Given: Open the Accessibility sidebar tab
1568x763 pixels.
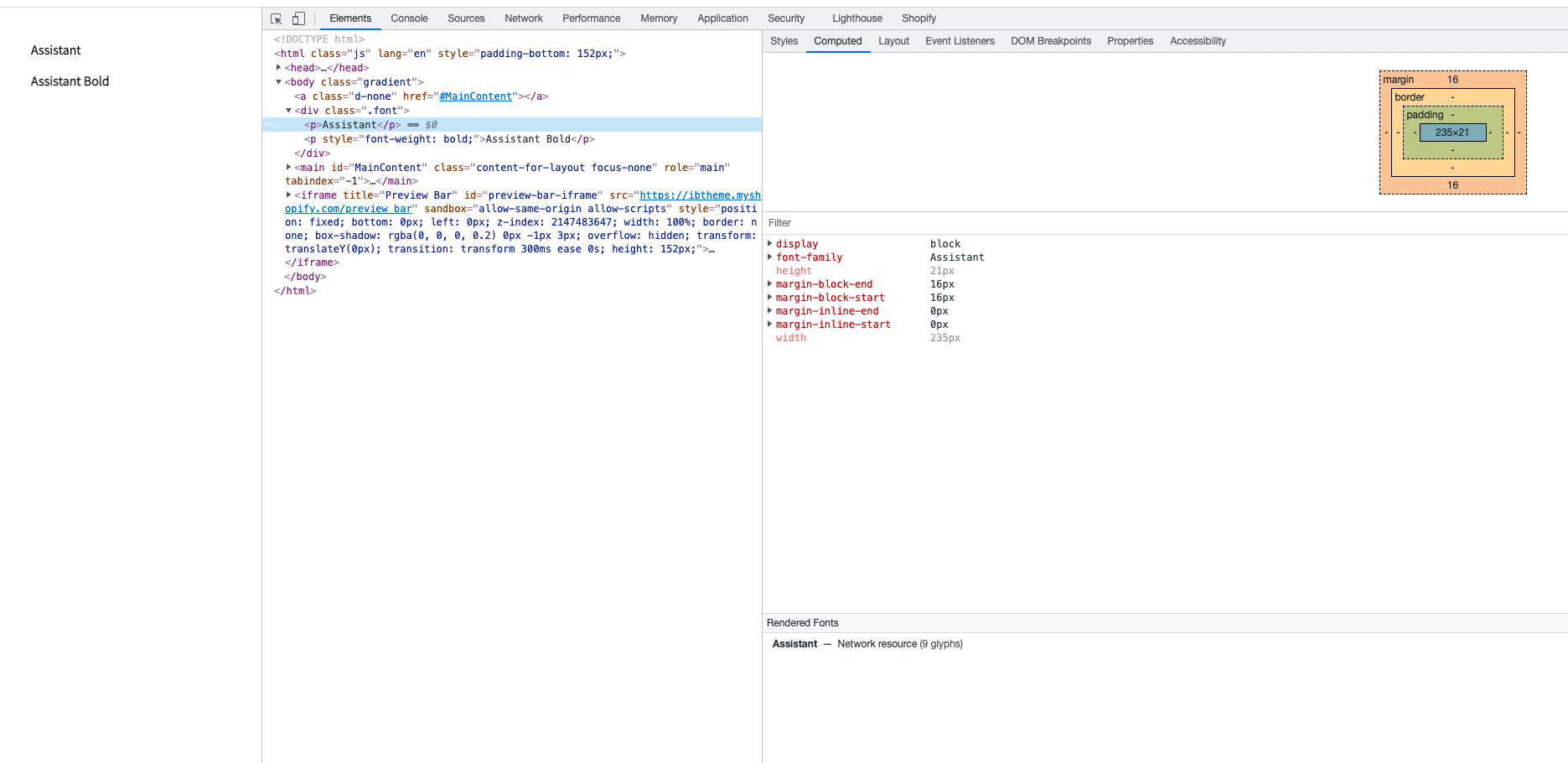Looking at the screenshot, I should [1198, 41].
